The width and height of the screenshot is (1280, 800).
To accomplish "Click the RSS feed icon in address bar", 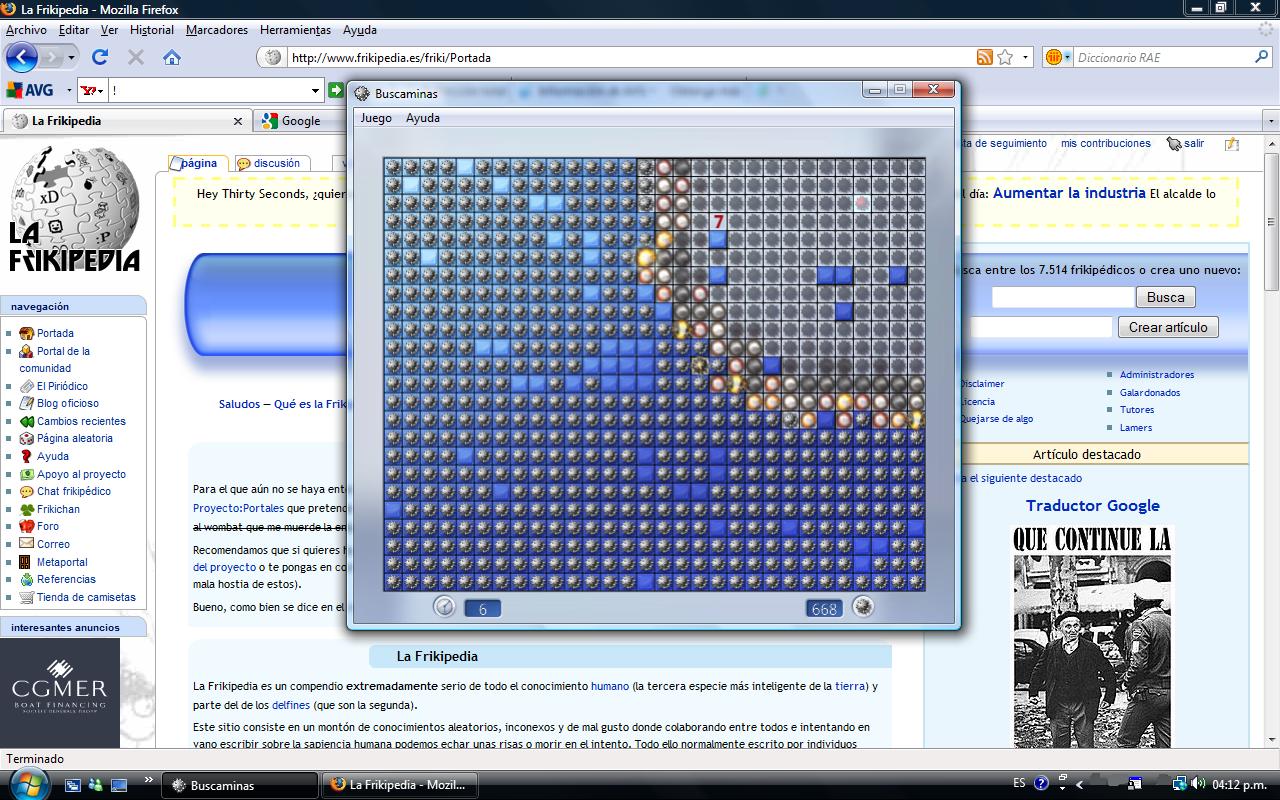I will click(x=985, y=57).
